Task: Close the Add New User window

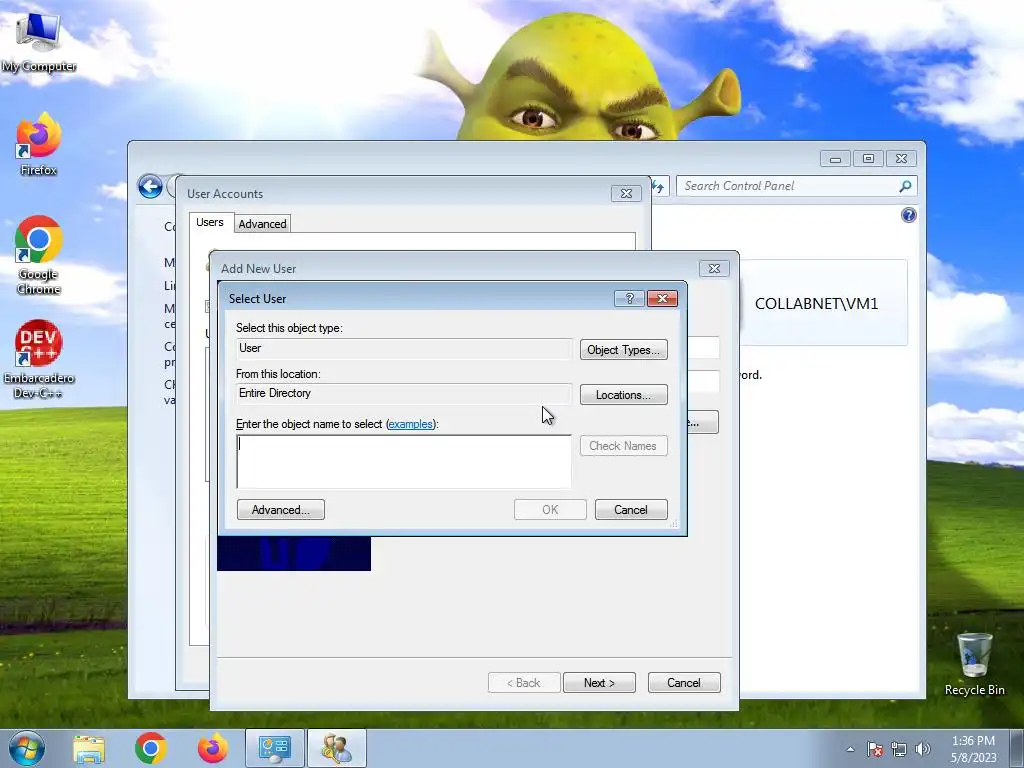Action: 714,268
